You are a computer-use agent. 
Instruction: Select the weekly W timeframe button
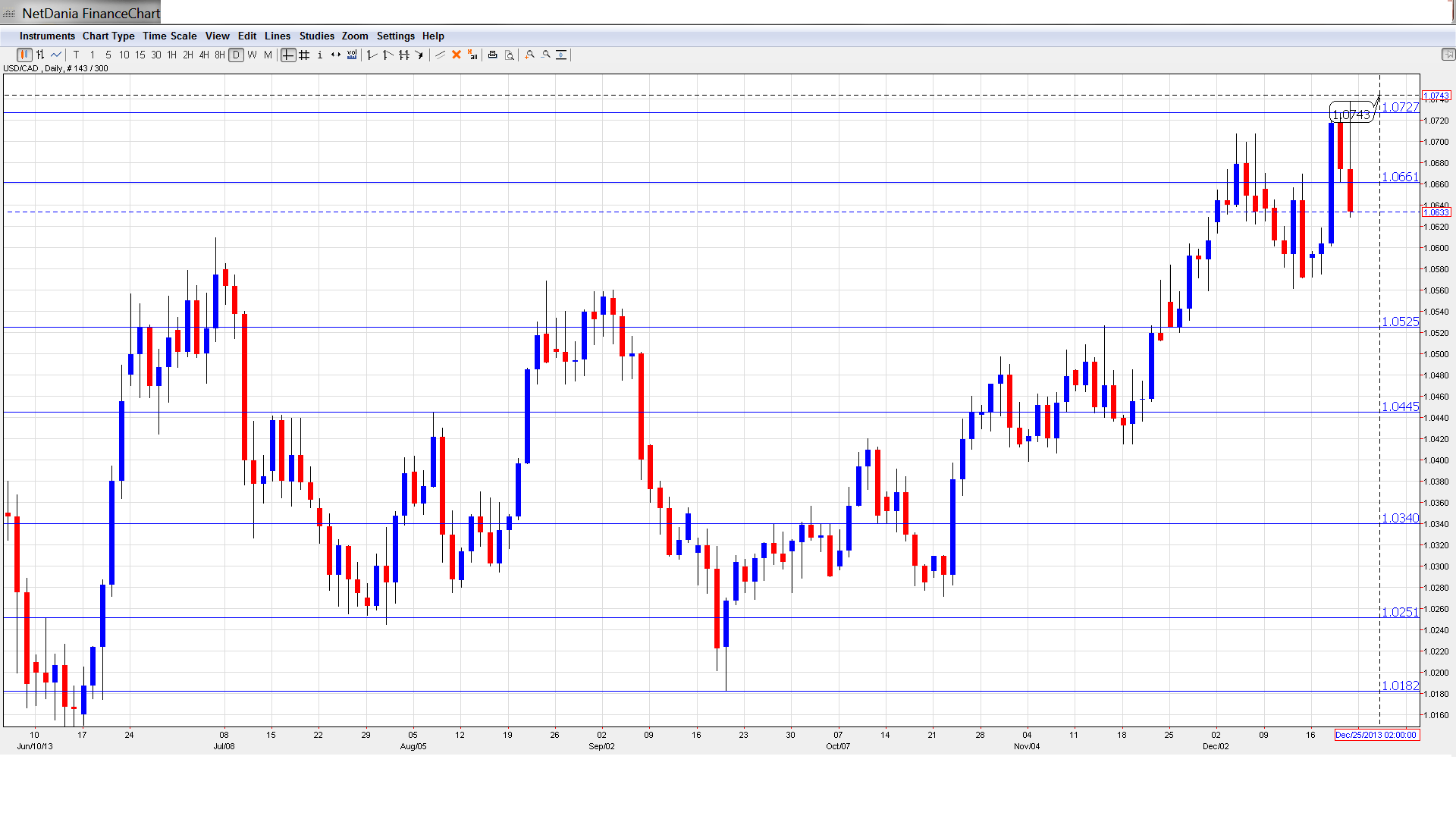point(252,55)
